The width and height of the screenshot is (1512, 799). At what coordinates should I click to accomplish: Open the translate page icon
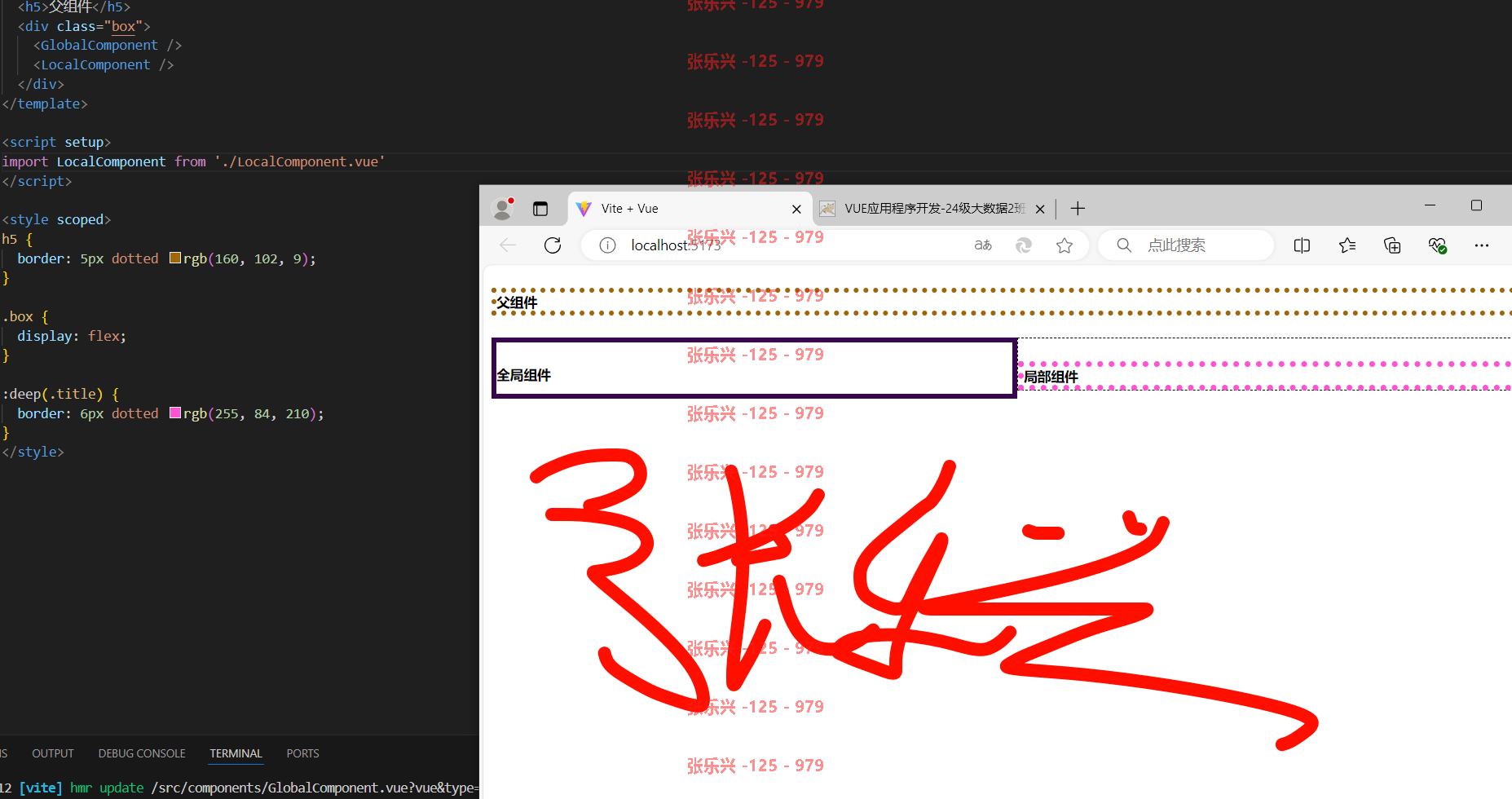pyautogui.click(x=983, y=245)
